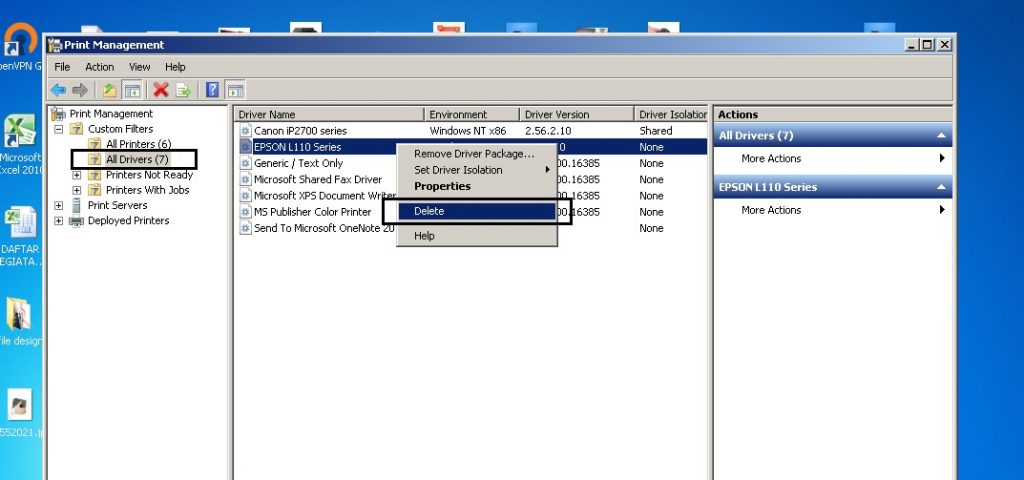Click the All Printers (6) filter icon
The image size is (1024, 480).
[95, 144]
